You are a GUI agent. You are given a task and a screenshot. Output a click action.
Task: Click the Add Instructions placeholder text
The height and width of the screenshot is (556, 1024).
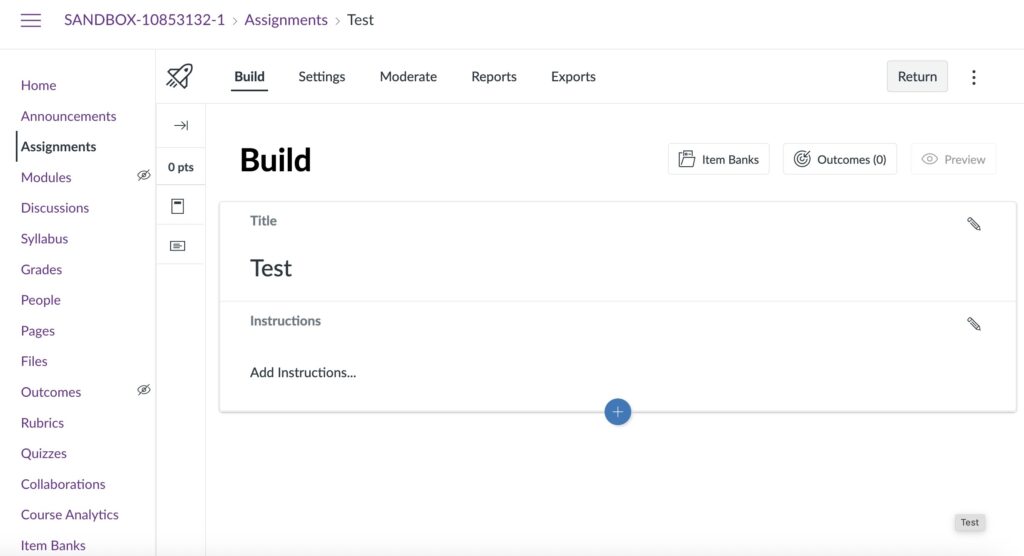pyautogui.click(x=303, y=373)
